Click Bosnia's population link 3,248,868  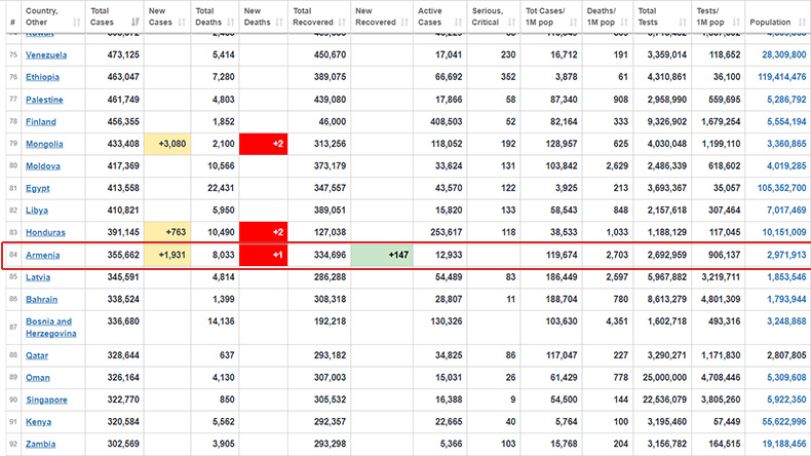(787, 322)
